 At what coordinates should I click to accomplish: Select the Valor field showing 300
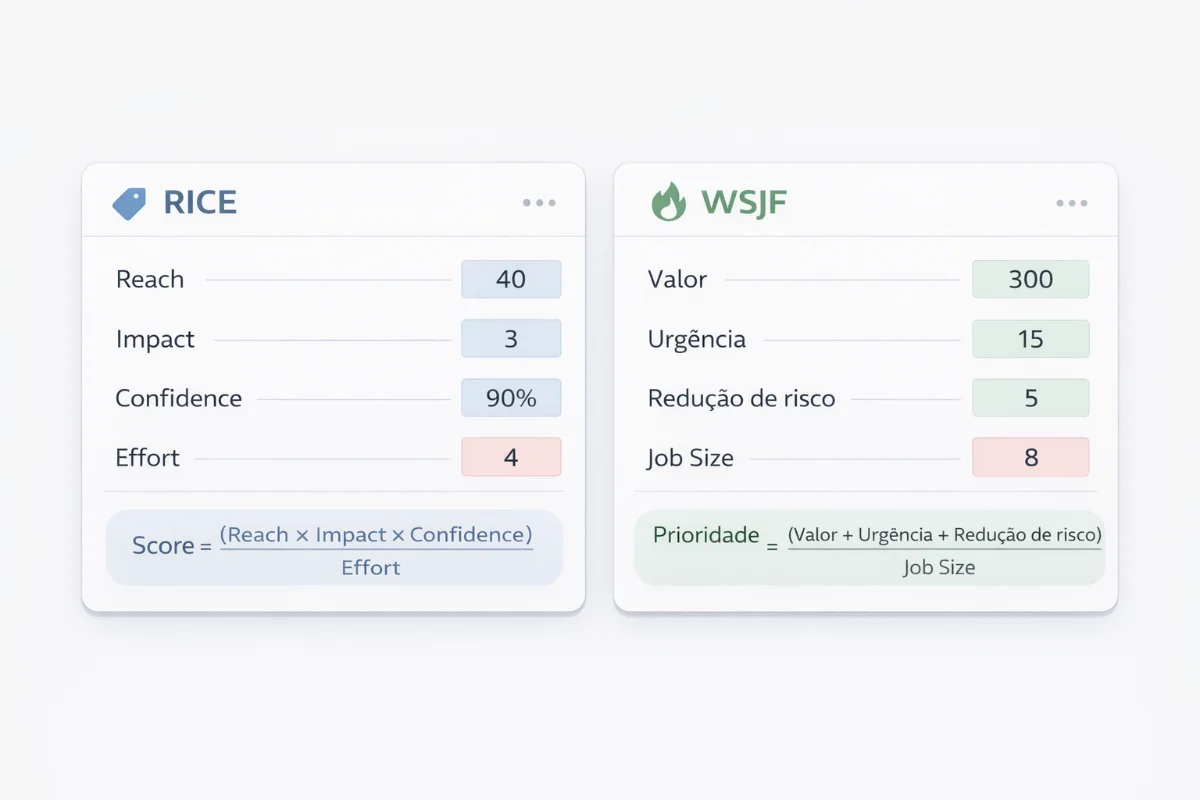coord(1031,279)
